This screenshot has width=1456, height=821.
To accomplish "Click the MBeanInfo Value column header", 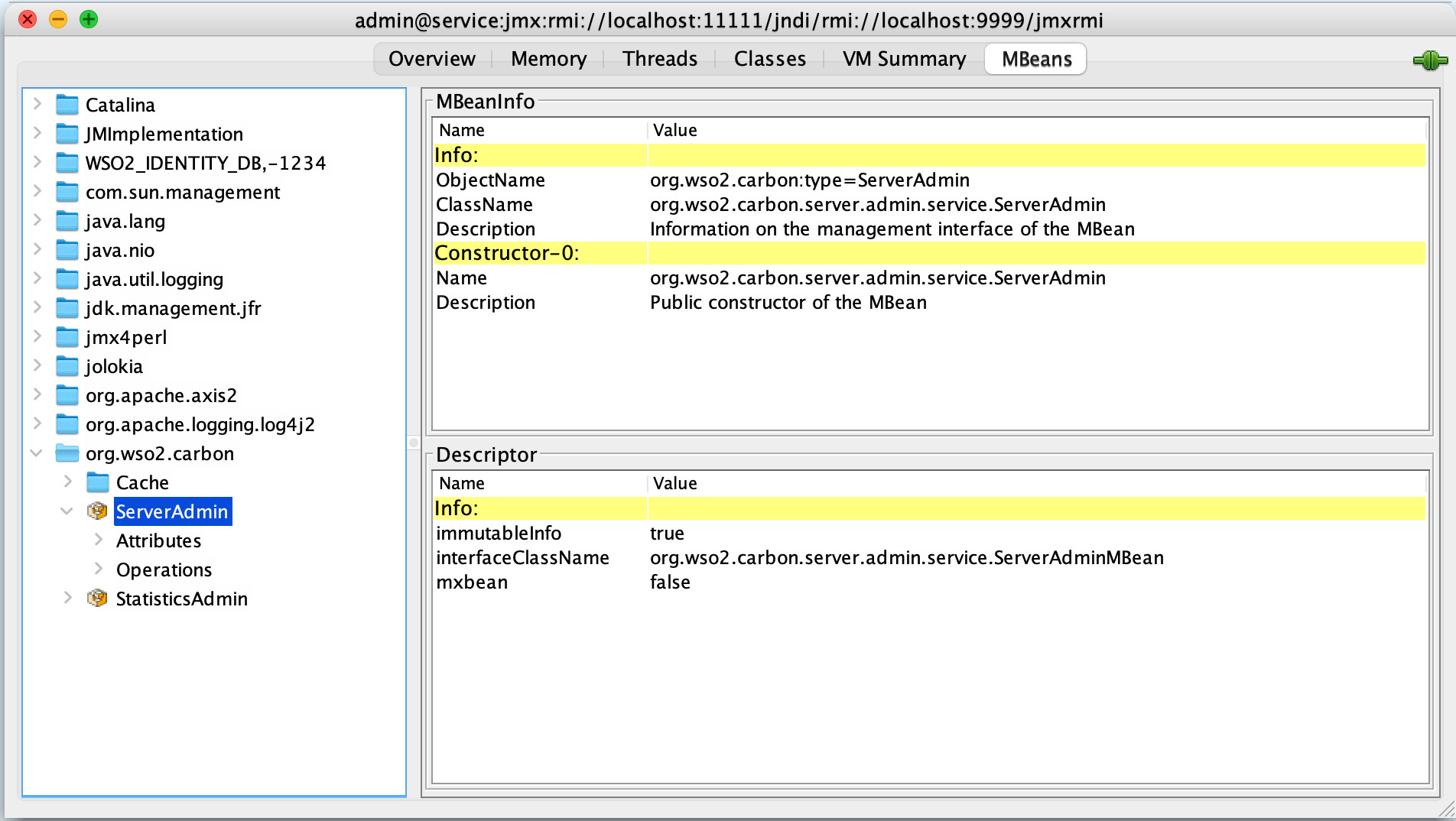I will tap(1038, 130).
